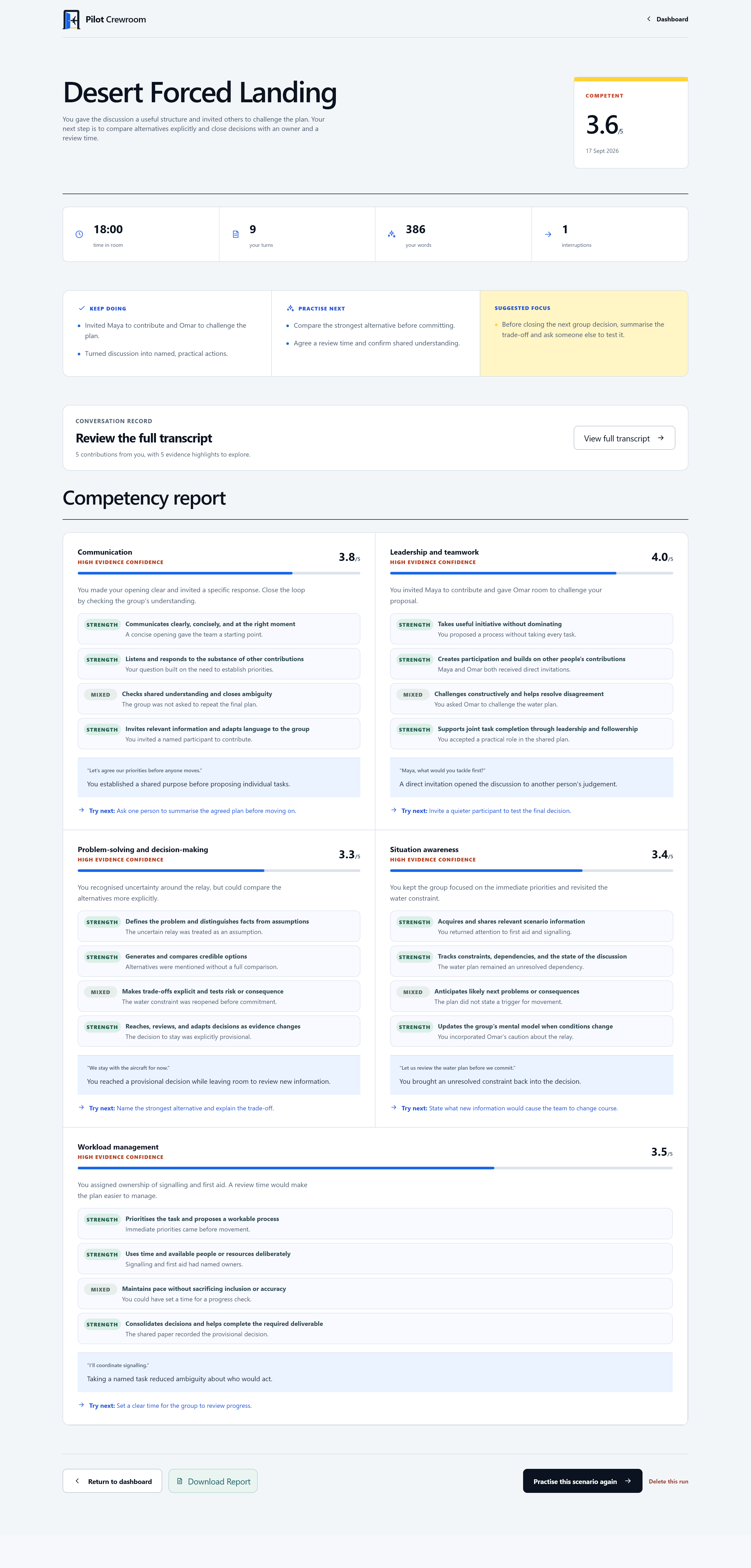Click Delete this run link
Screen dimensions: 751x1568
tap(668, 1482)
